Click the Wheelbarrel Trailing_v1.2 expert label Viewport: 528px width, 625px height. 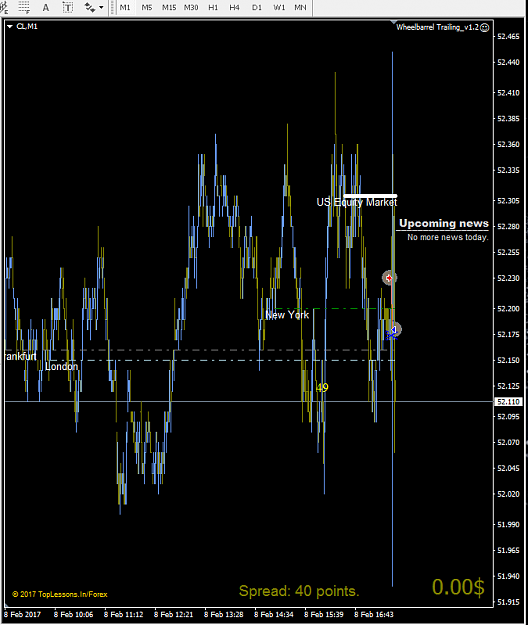pos(437,27)
